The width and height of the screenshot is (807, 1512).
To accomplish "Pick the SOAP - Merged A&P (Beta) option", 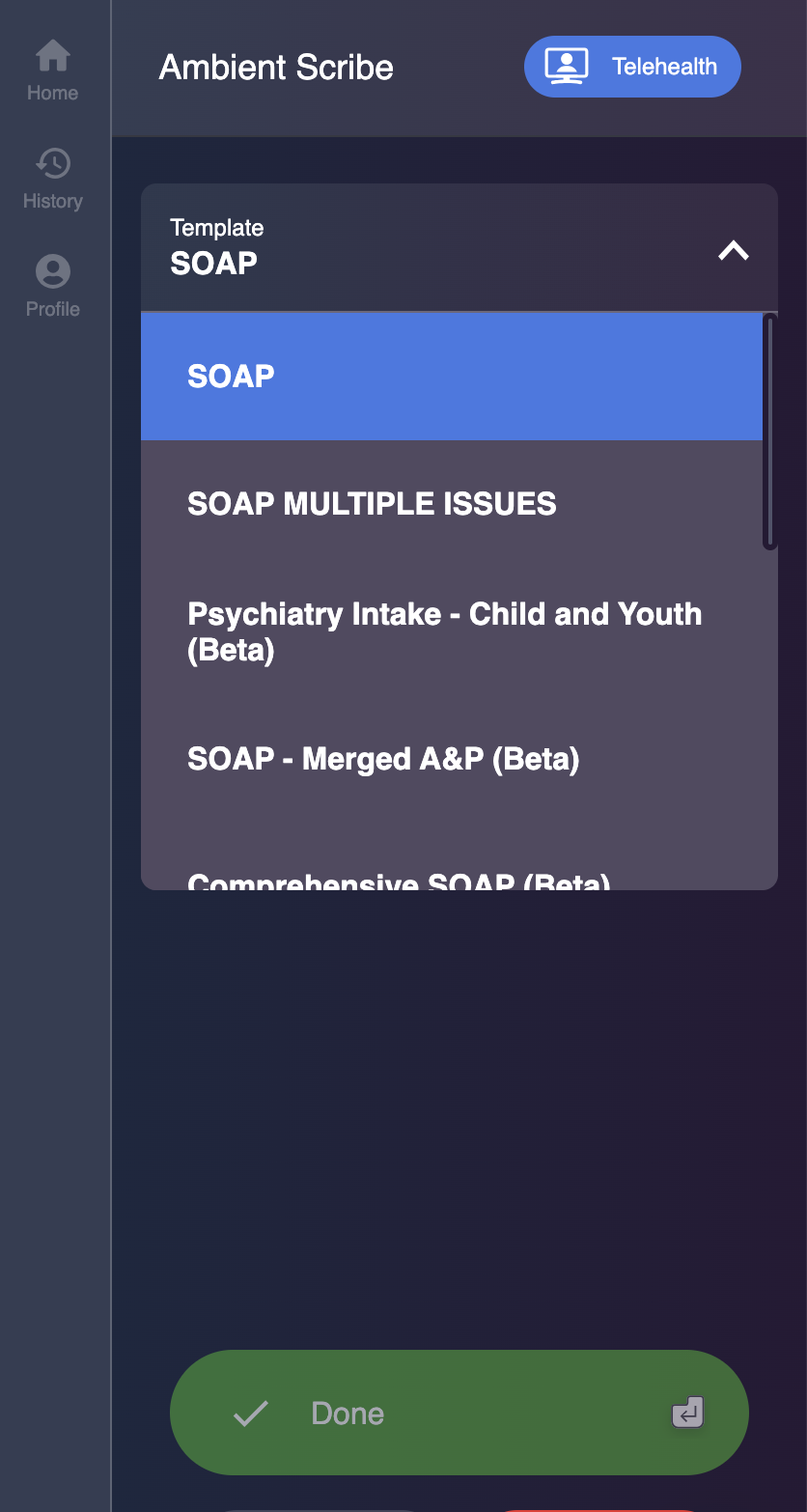I will click(x=452, y=759).
